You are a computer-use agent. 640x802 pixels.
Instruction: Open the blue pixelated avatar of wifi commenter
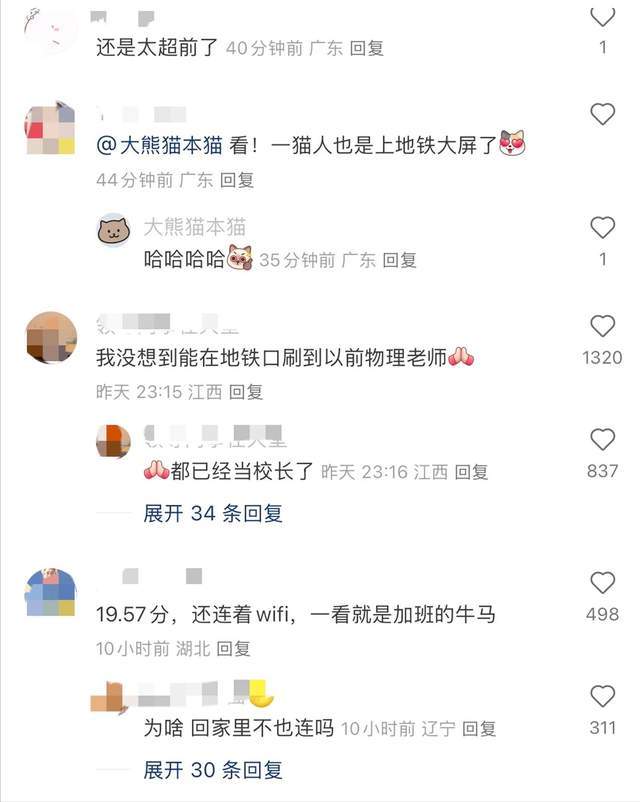50,592
